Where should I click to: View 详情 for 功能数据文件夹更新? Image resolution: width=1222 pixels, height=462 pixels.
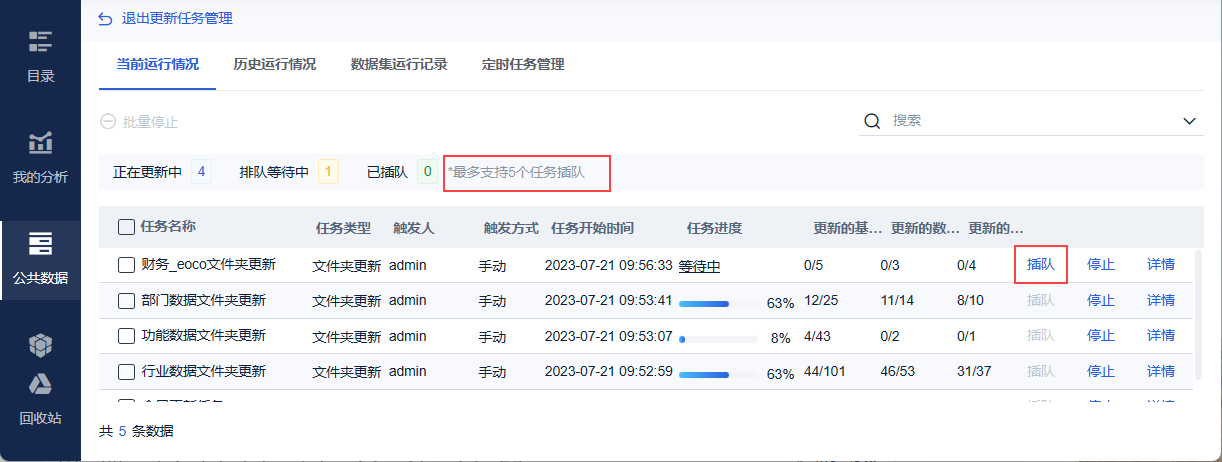tap(1161, 335)
